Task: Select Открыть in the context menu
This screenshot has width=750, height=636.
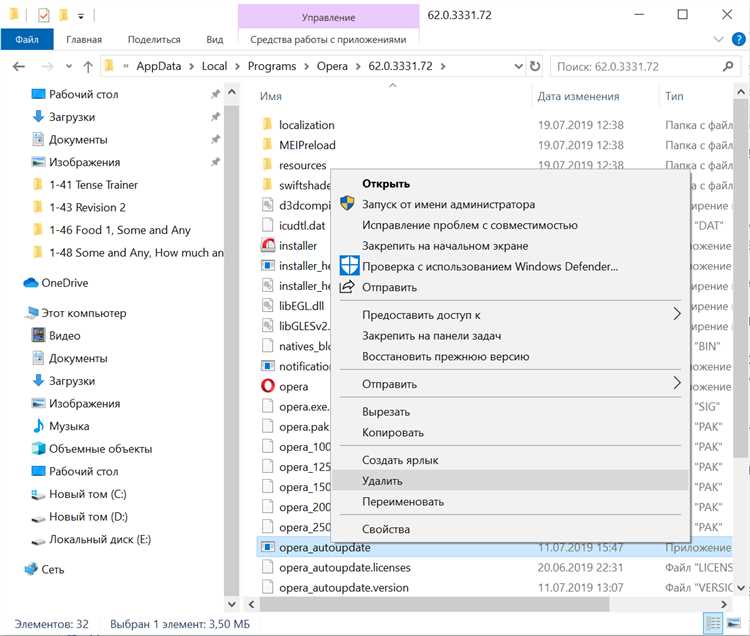Action: (x=386, y=184)
